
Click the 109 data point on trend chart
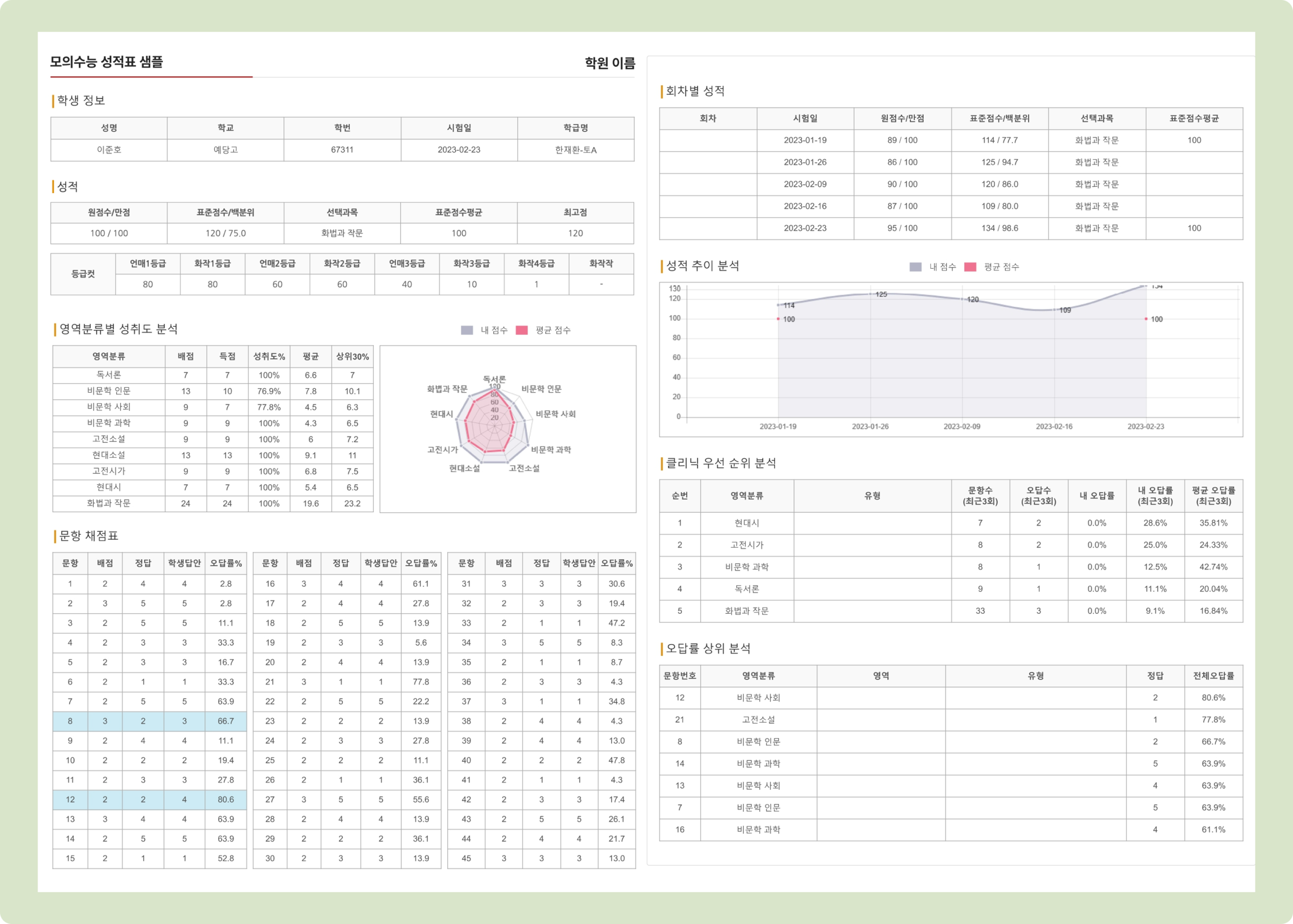coord(1054,310)
